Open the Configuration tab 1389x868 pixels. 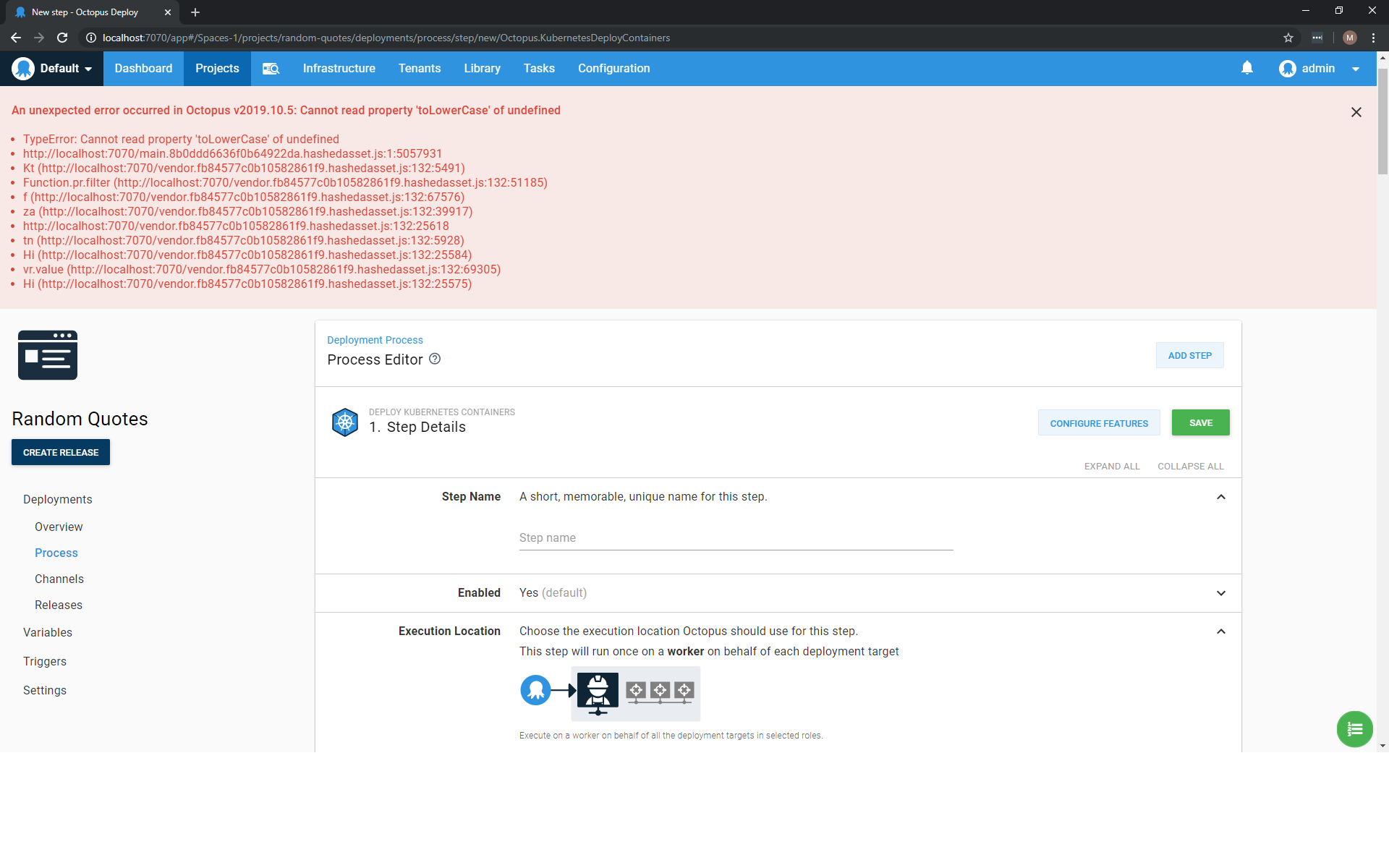[x=613, y=69]
